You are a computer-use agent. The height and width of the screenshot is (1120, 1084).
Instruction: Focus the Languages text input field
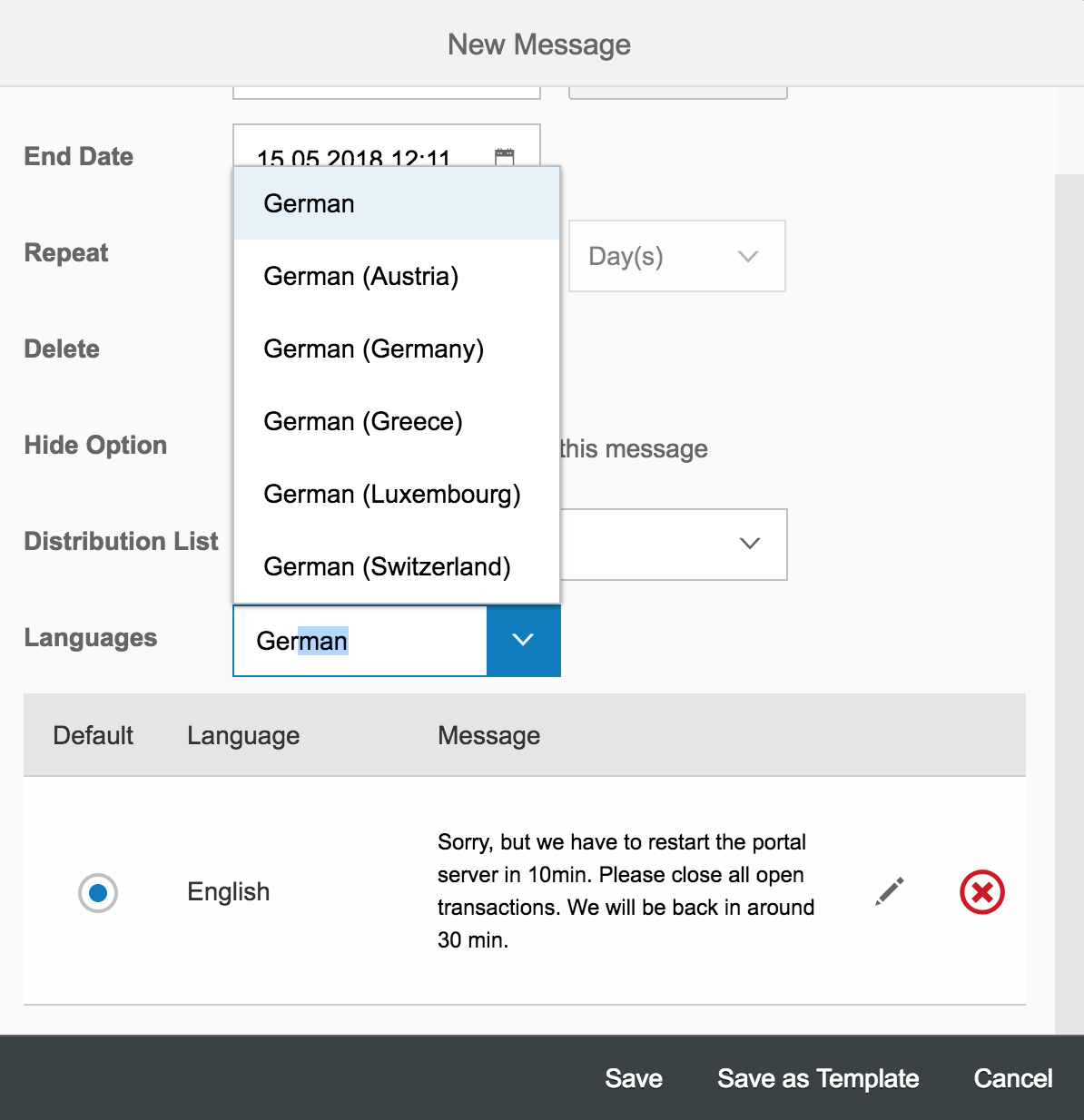point(360,641)
